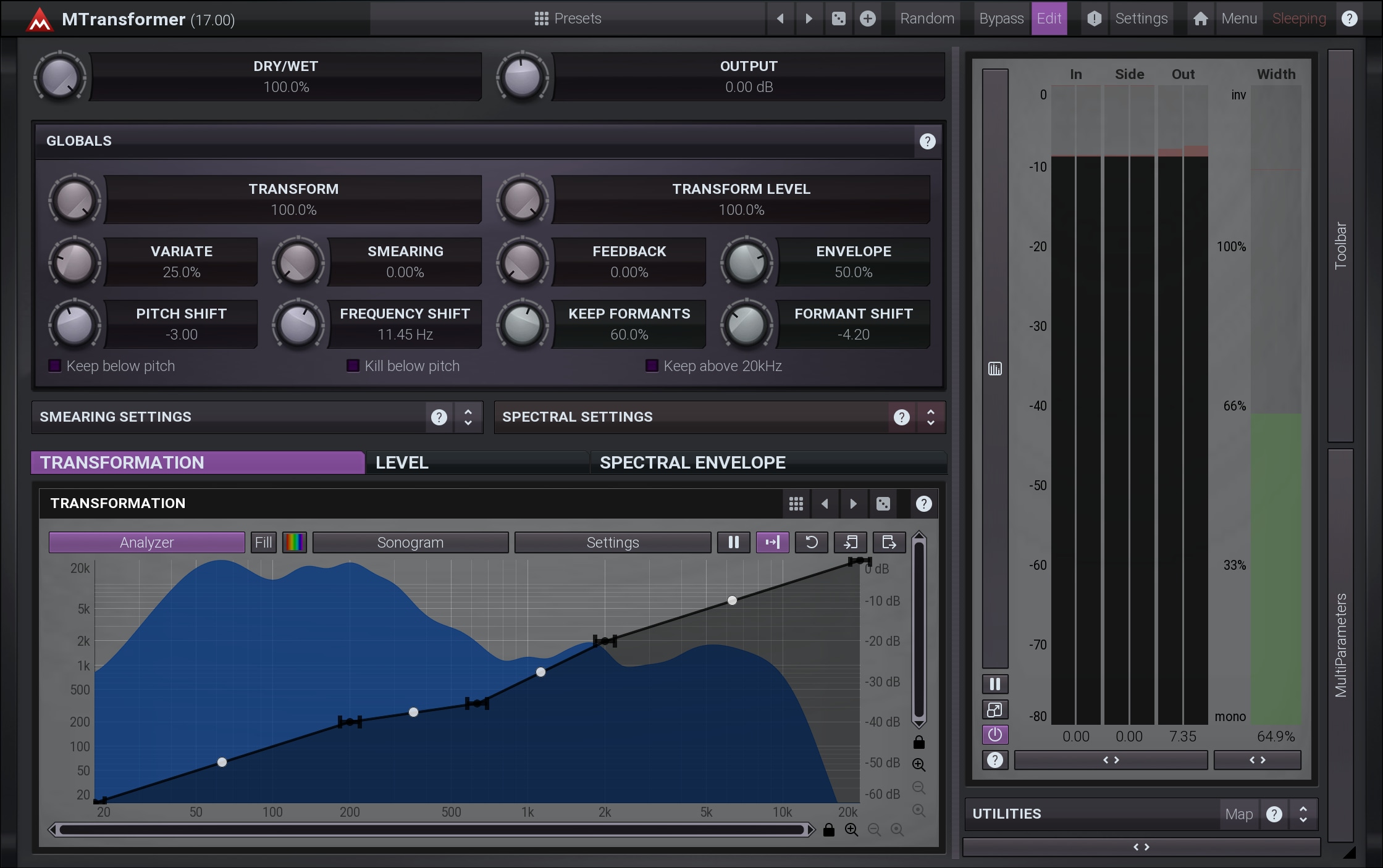Enable Keep below pitch checkbox
This screenshot has height=868, width=1383.
(55, 366)
